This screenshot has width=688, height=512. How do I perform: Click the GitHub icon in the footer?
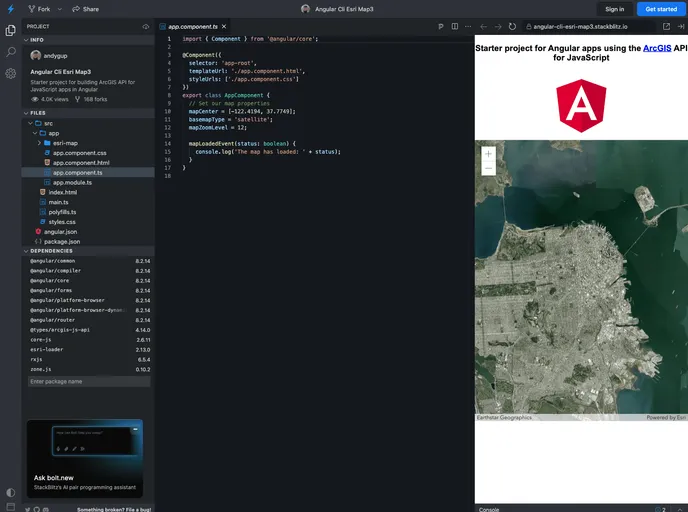37,509
